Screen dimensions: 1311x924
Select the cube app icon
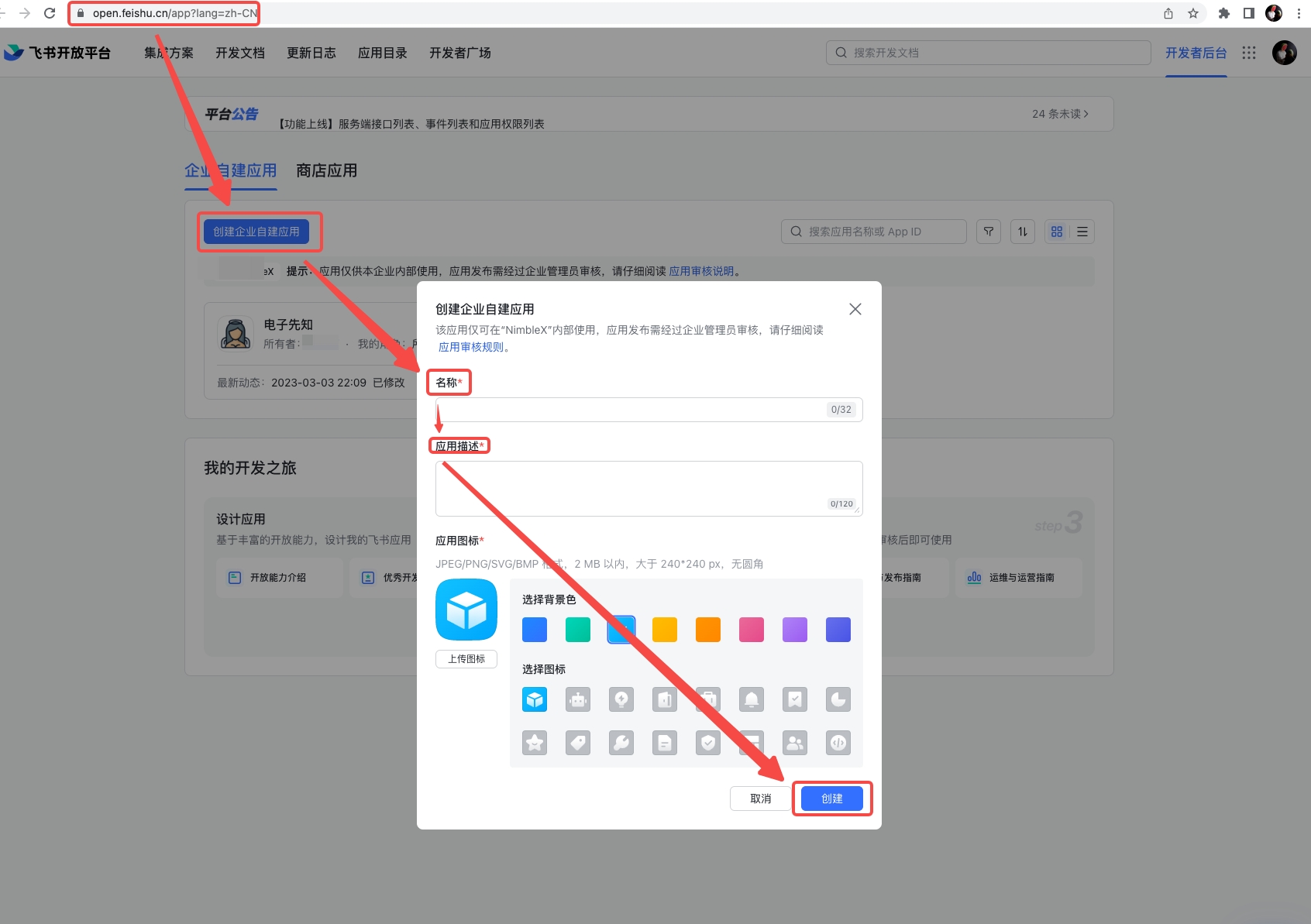pyautogui.click(x=535, y=699)
